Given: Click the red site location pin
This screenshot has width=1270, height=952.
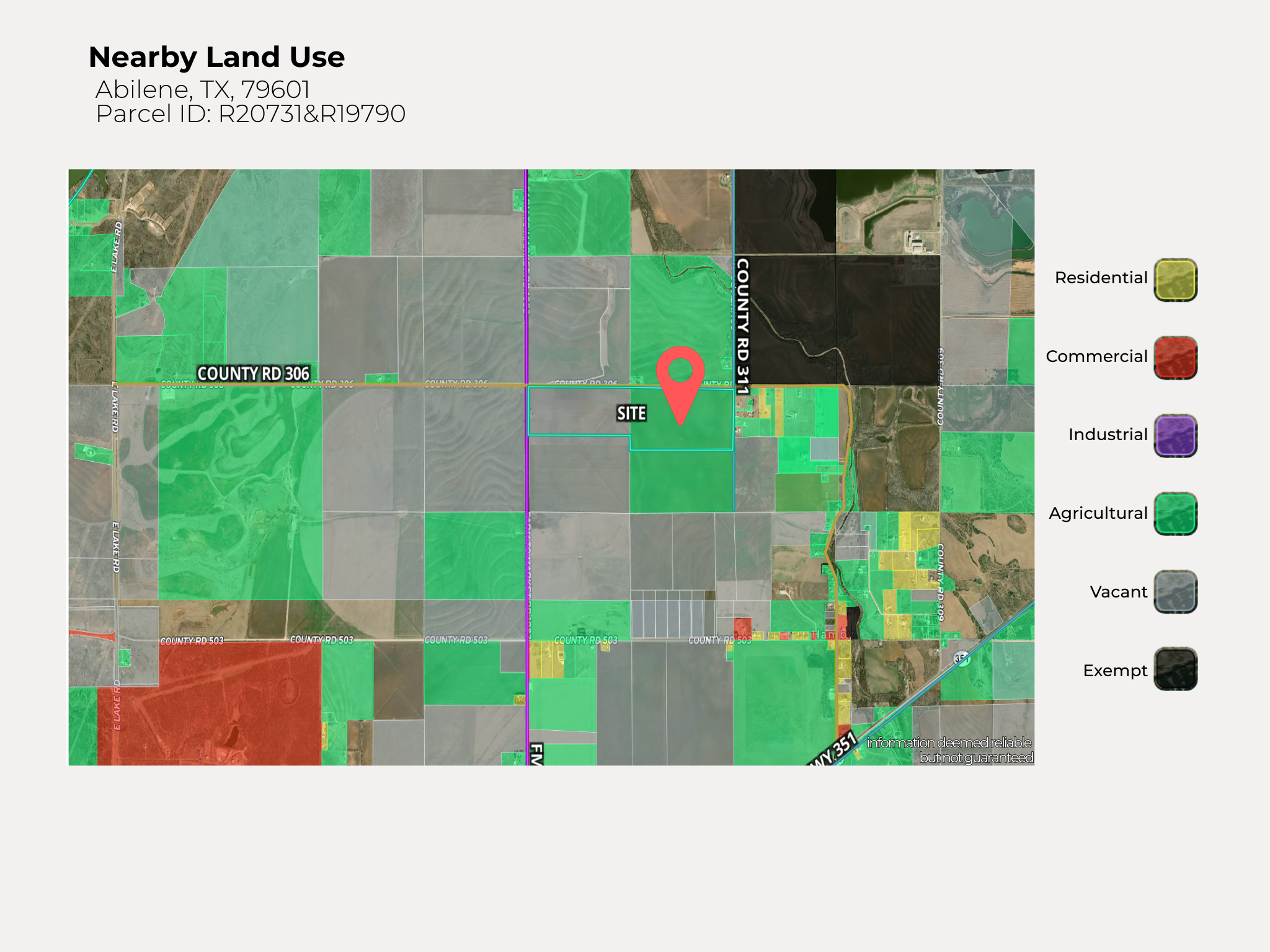Looking at the screenshot, I should click(x=680, y=386).
